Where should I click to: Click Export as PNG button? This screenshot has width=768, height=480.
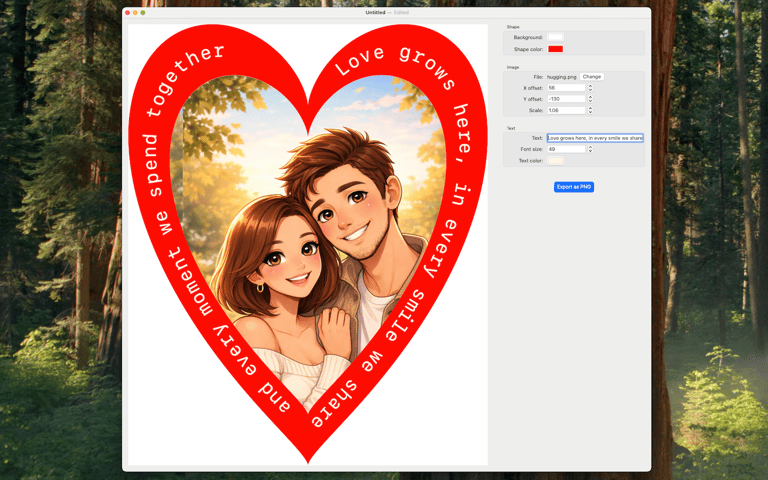(x=574, y=187)
